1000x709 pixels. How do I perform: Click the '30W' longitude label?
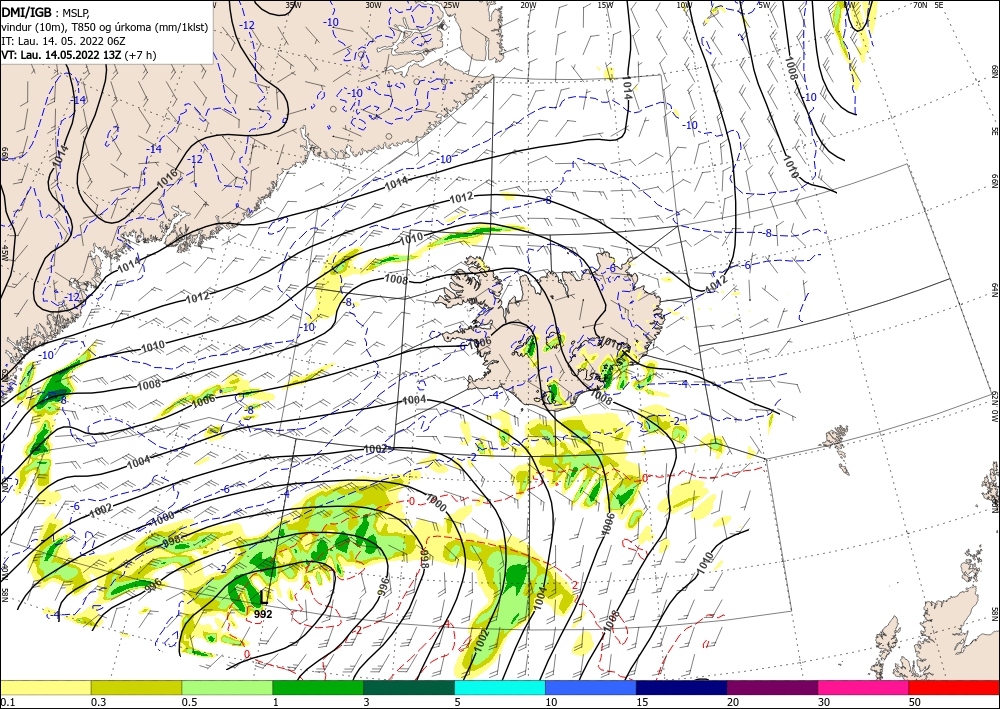[373, 4]
